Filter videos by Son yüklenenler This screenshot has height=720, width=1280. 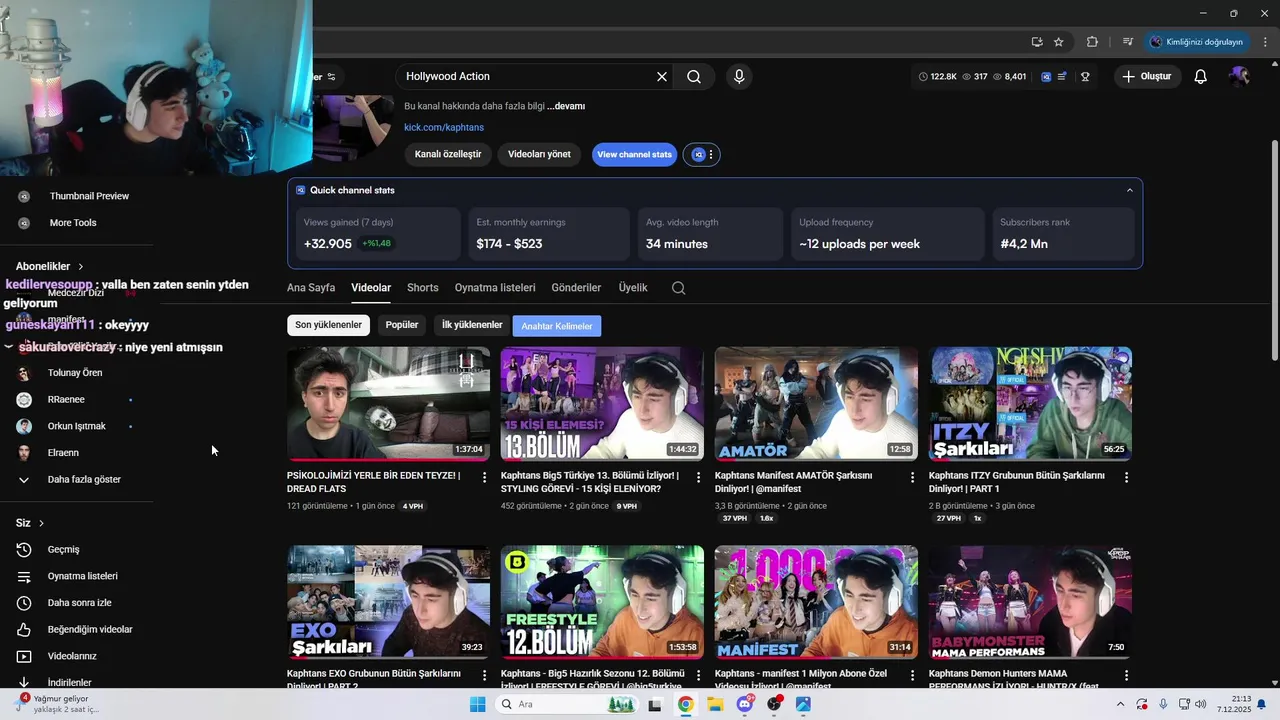coord(328,325)
